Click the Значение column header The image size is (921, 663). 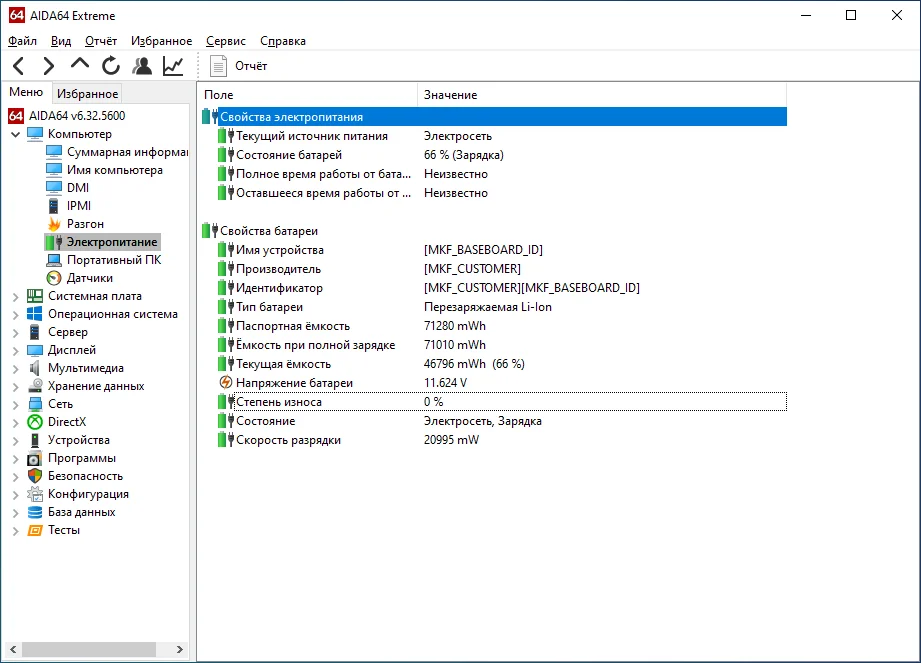tap(602, 95)
